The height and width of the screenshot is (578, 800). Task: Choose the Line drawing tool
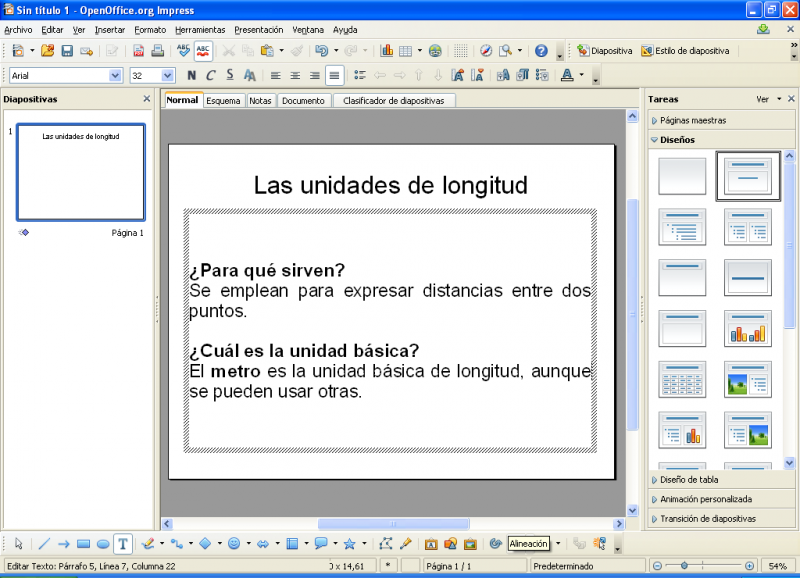coord(44,544)
